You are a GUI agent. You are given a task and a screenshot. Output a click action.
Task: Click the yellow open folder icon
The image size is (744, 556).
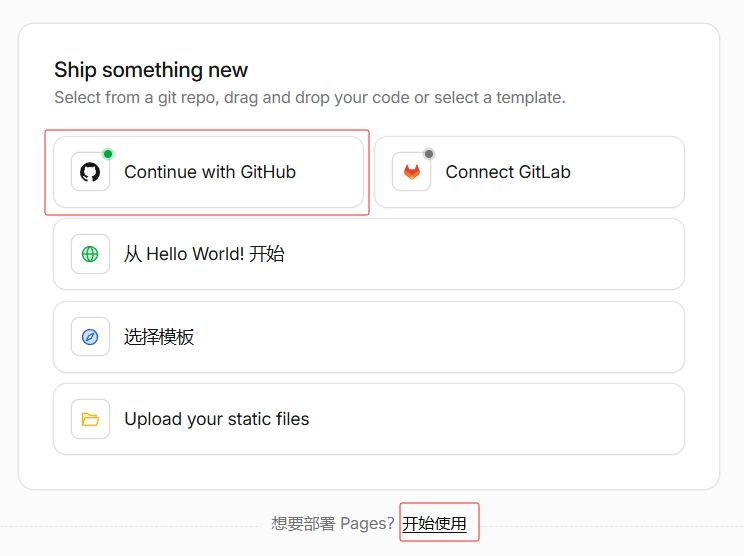pyautogui.click(x=90, y=419)
